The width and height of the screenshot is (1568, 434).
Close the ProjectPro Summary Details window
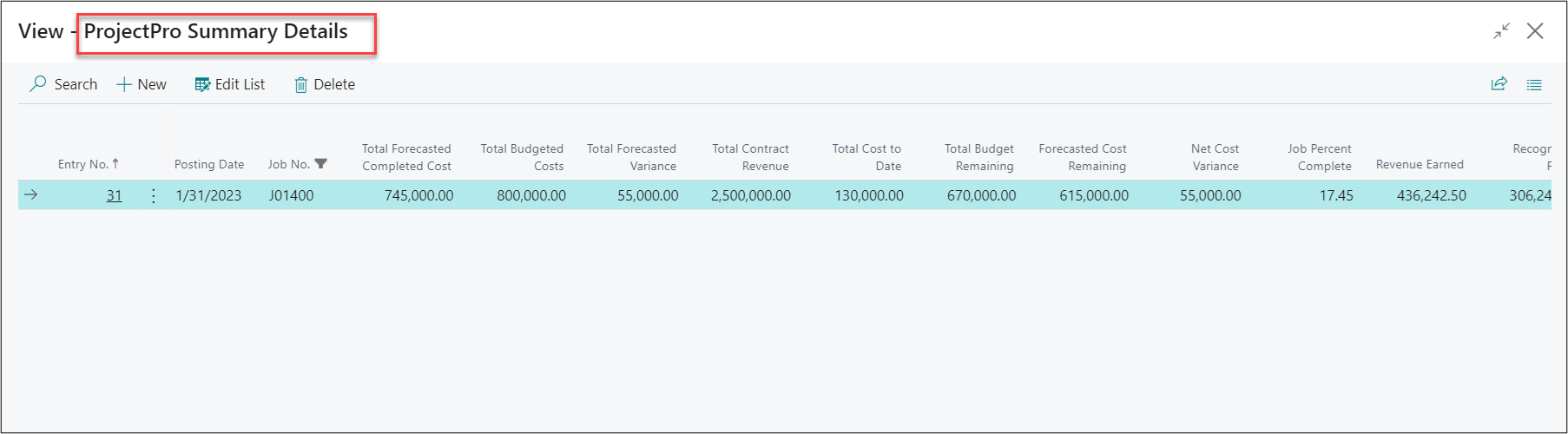(x=1535, y=31)
